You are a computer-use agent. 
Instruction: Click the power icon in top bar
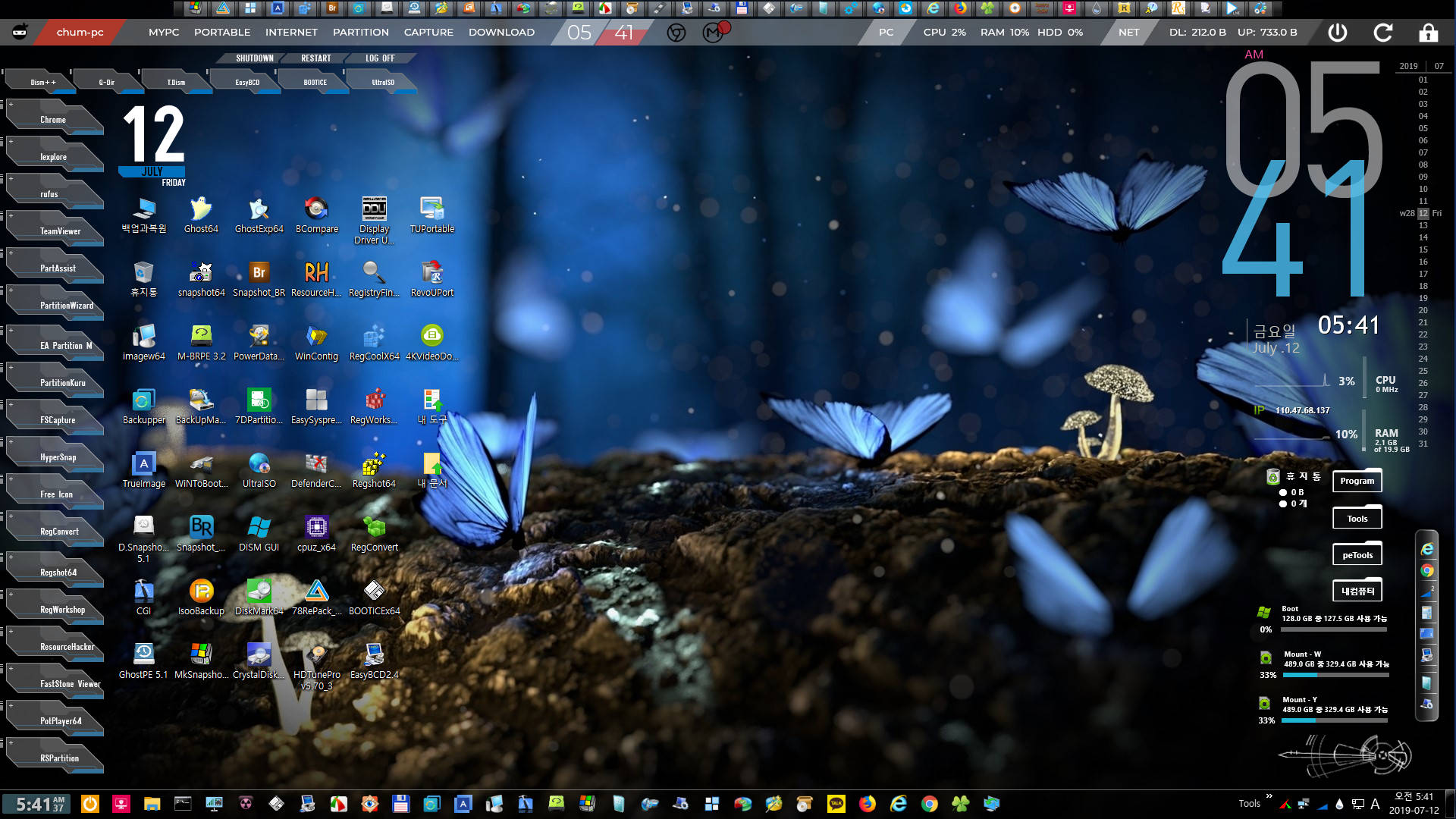(x=1338, y=33)
